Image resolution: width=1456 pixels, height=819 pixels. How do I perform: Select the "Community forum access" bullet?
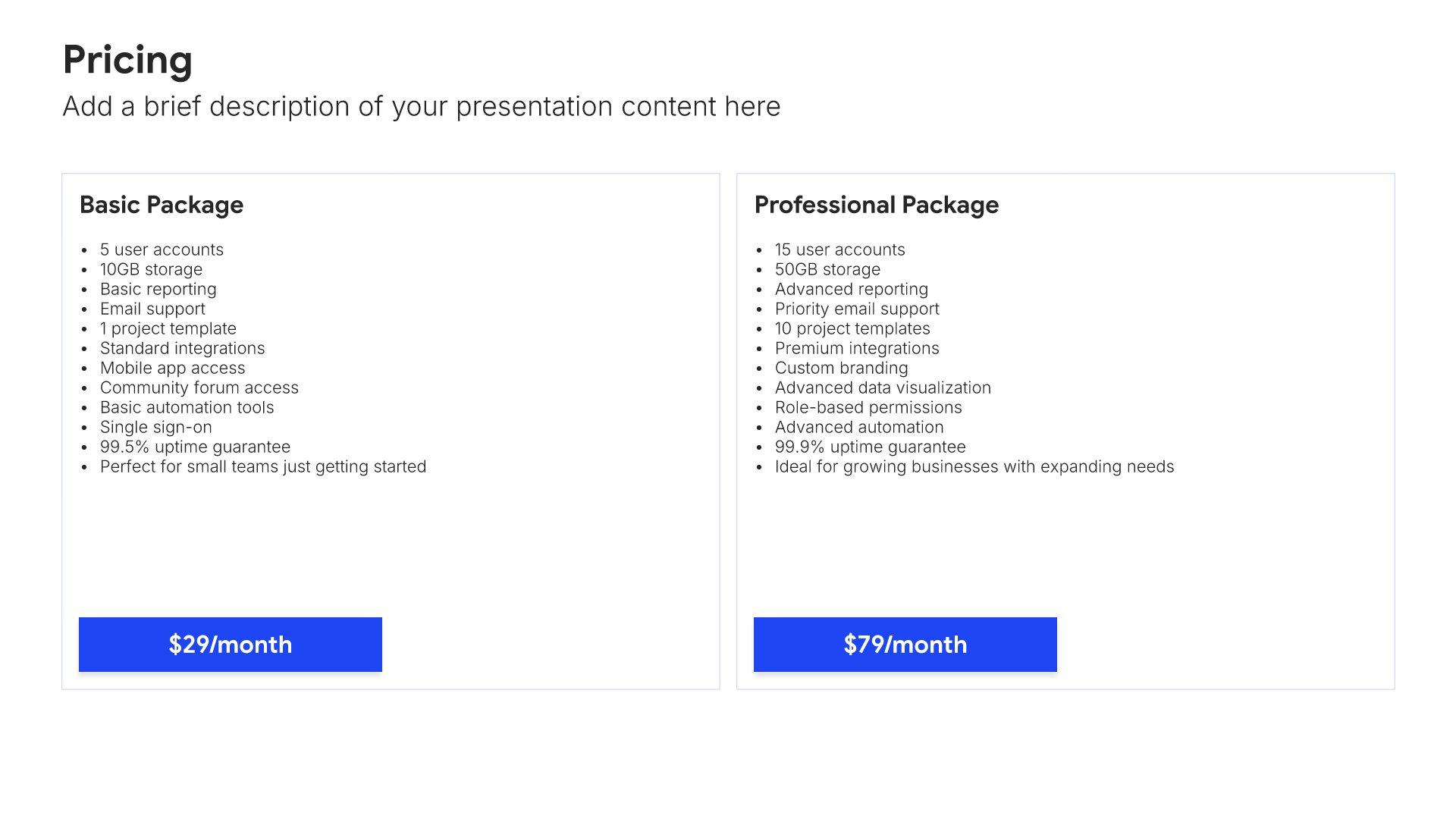199,388
